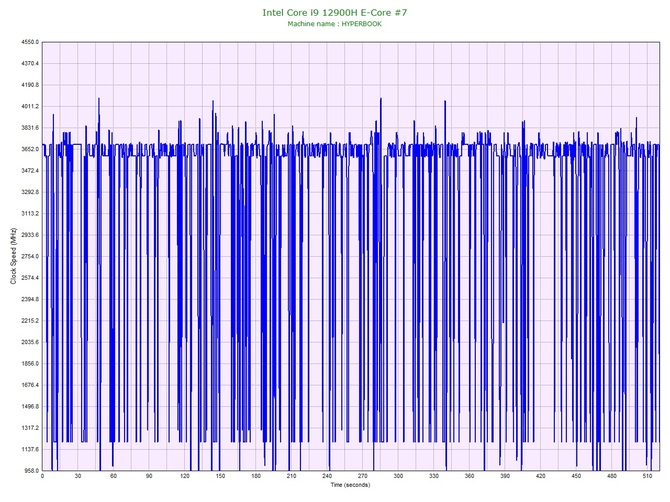Screen dimensions: 670x502
Task: Click the 150 seconds x-axis label
Action: point(220,476)
